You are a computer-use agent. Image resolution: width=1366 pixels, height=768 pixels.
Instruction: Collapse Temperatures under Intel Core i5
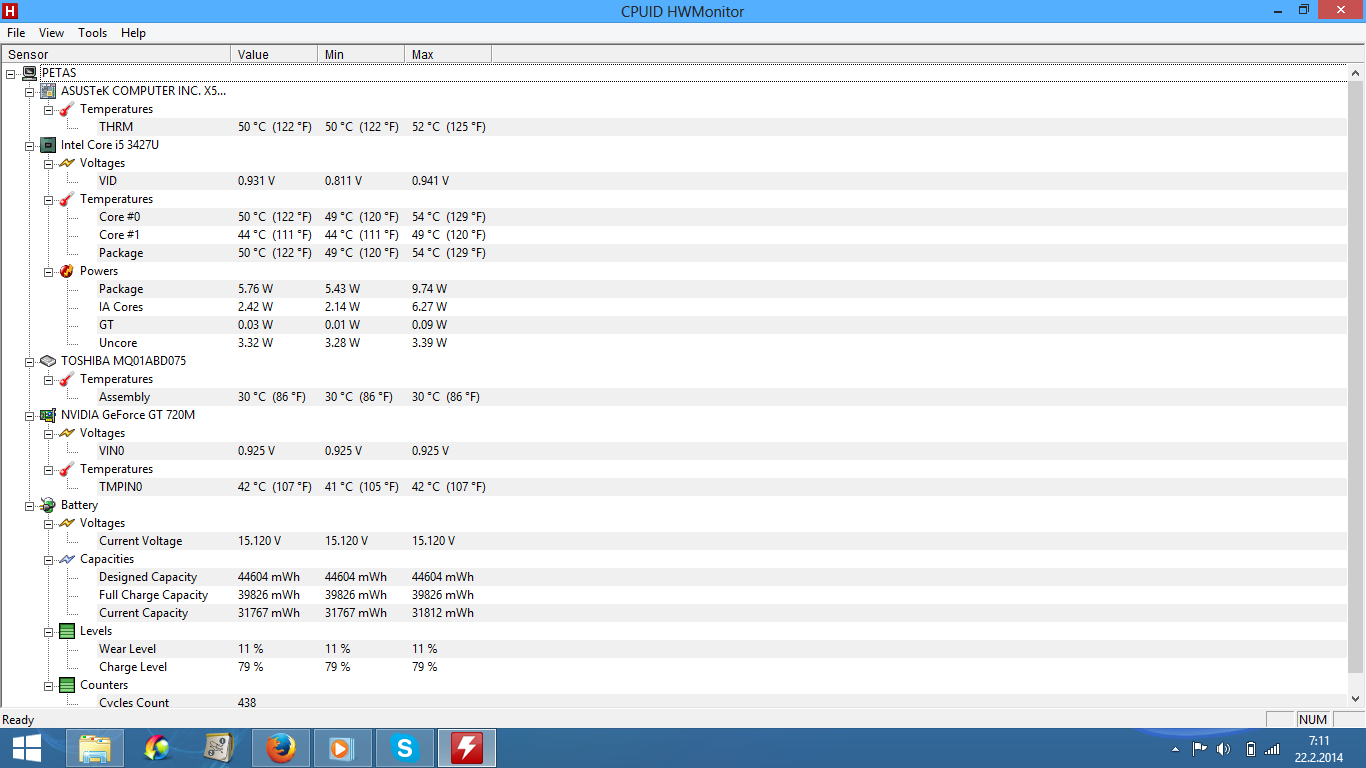pos(49,199)
